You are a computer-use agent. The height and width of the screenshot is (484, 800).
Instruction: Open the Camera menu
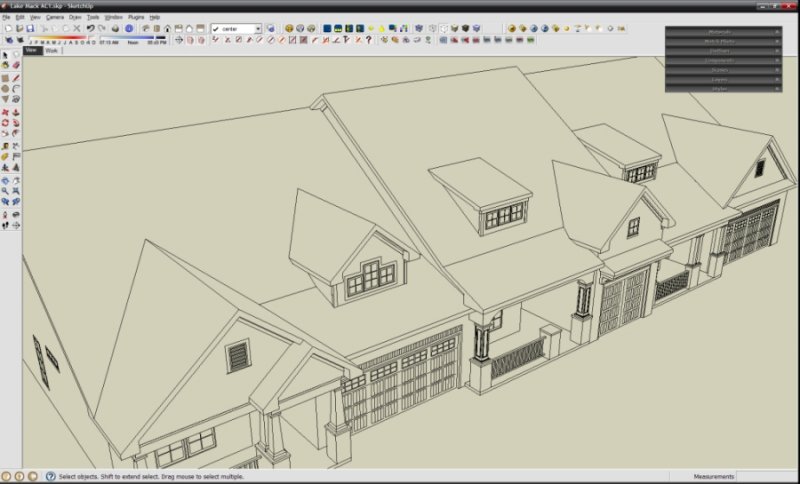click(x=55, y=17)
